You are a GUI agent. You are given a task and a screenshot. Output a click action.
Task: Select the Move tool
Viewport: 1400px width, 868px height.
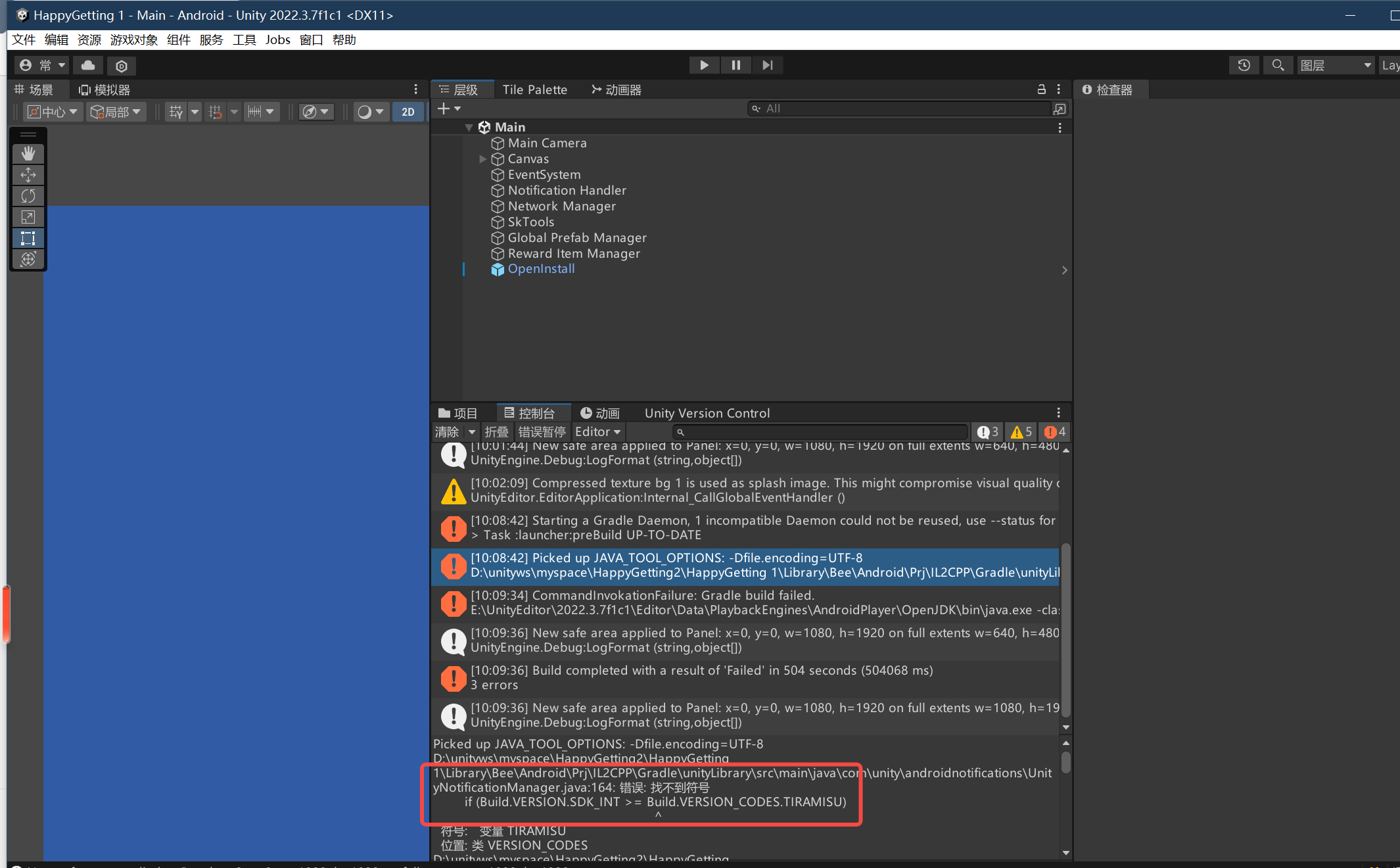[28, 175]
